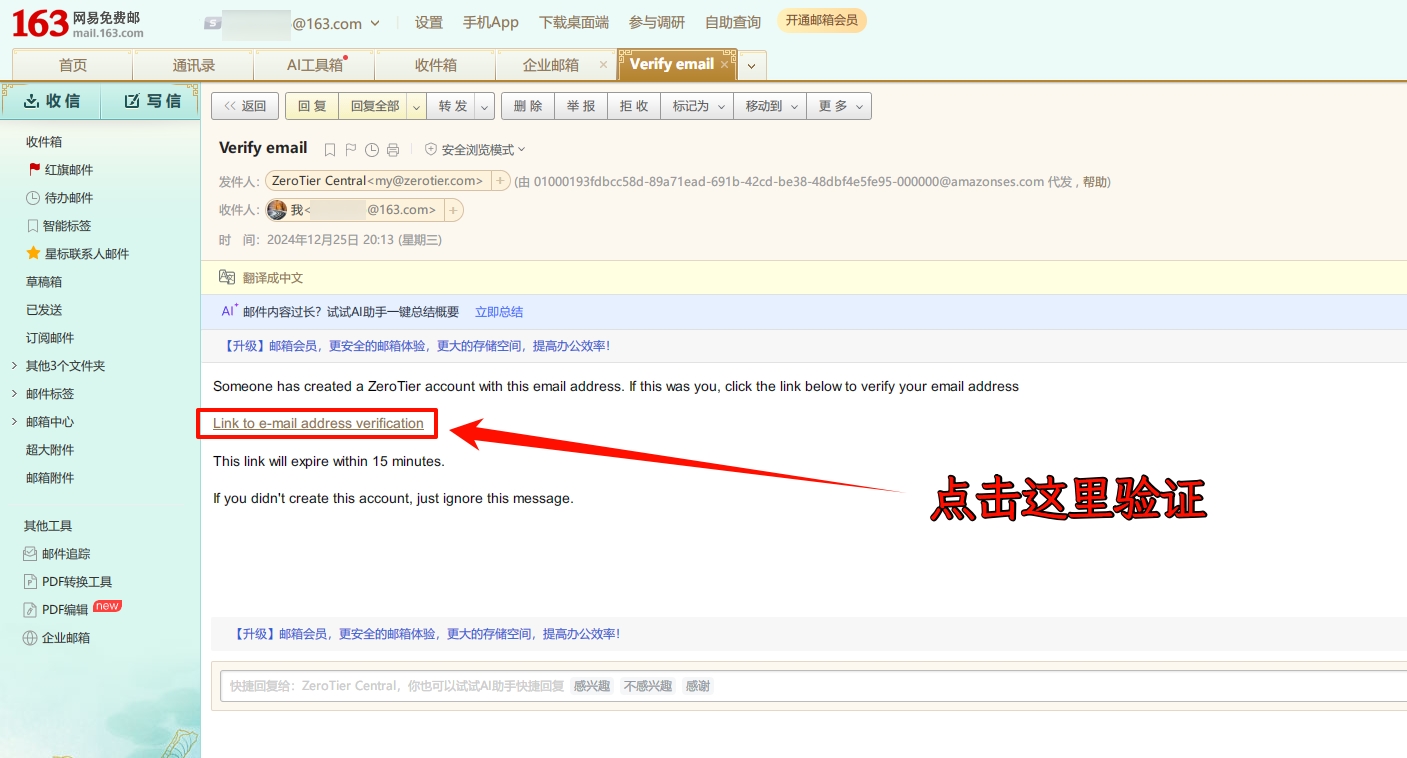Viewport: 1407px width, 758px height.
Task: Flag the Verify email with red flag icon
Action: pos(351,150)
